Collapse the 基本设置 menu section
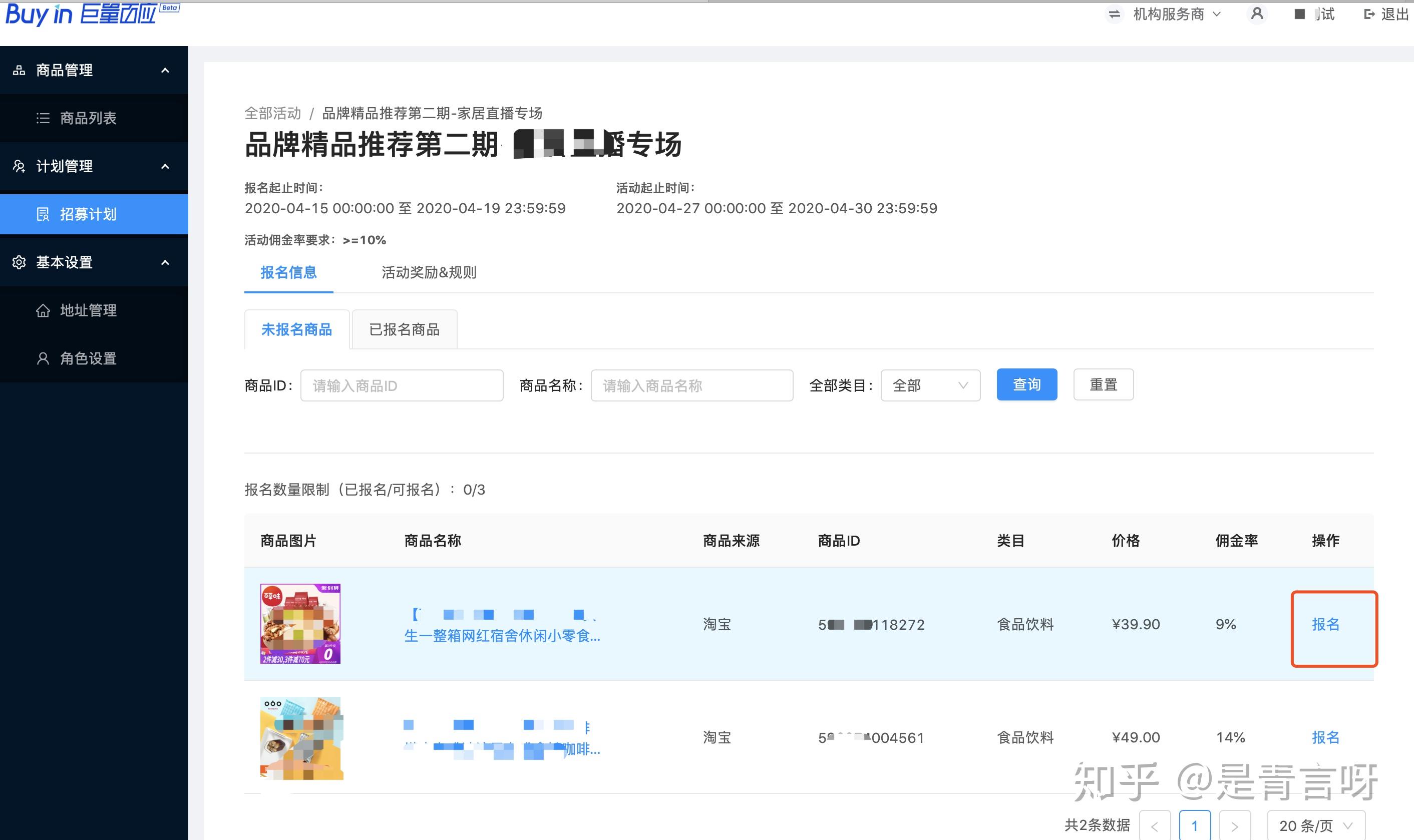The height and width of the screenshot is (840, 1414). [x=165, y=262]
